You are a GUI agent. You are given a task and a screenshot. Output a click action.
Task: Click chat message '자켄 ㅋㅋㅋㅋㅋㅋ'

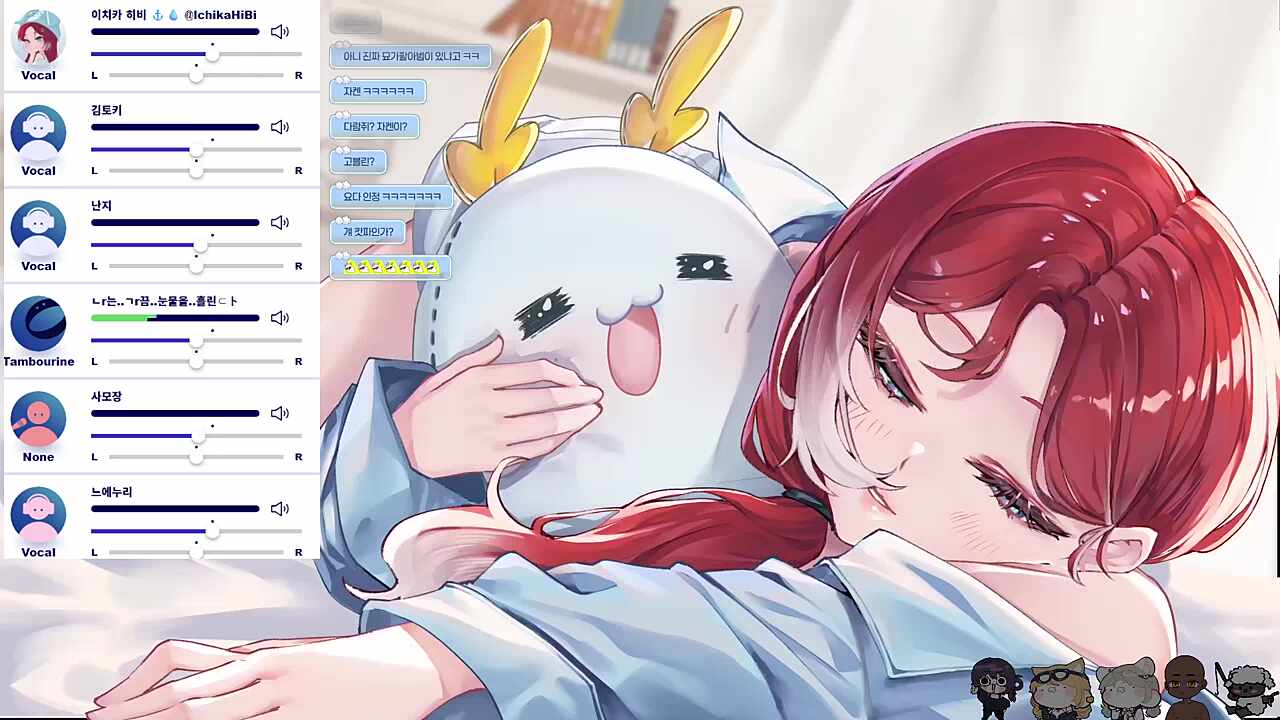(x=378, y=91)
